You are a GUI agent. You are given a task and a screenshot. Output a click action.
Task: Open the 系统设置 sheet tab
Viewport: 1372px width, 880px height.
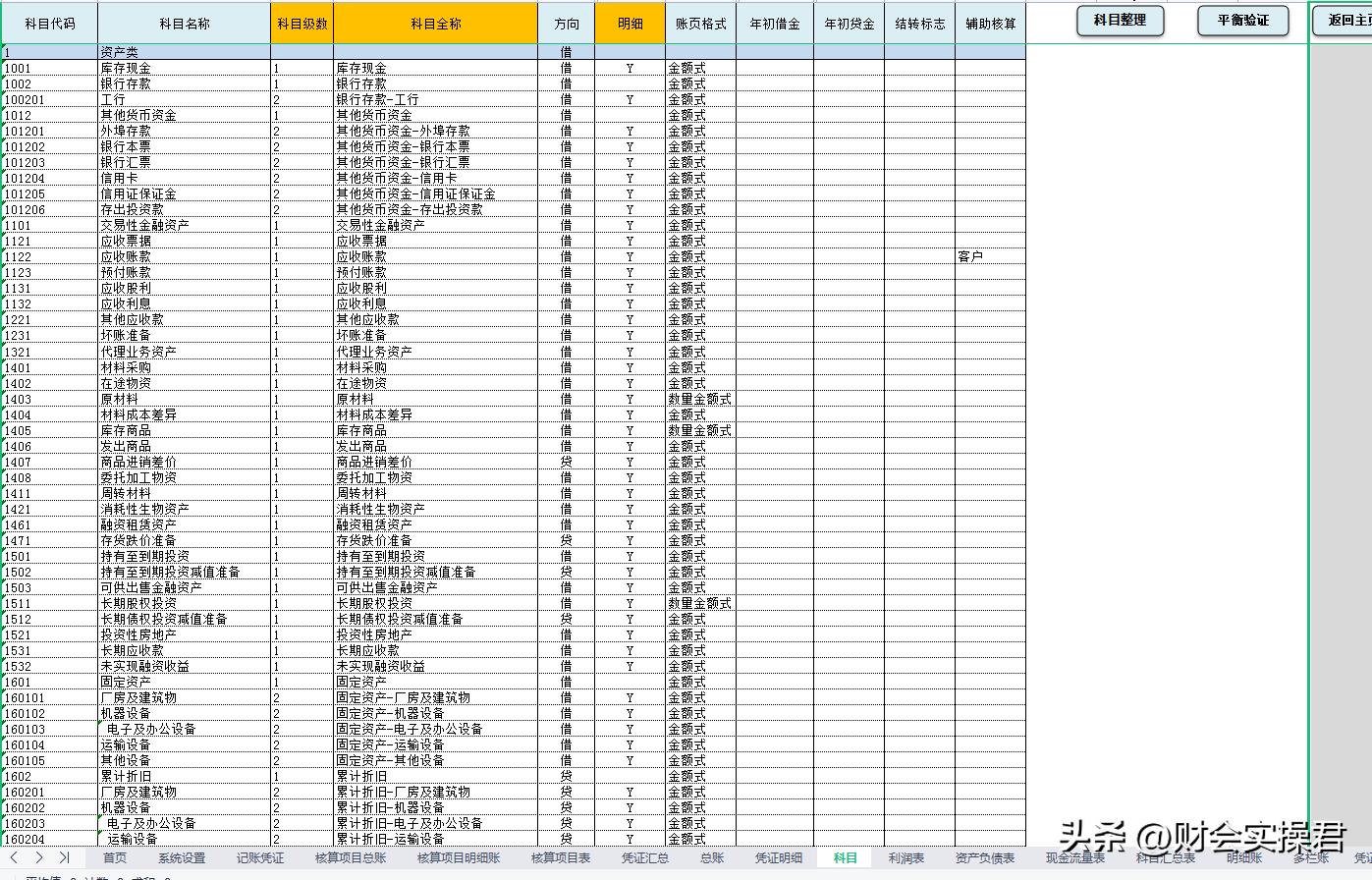click(x=182, y=856)
